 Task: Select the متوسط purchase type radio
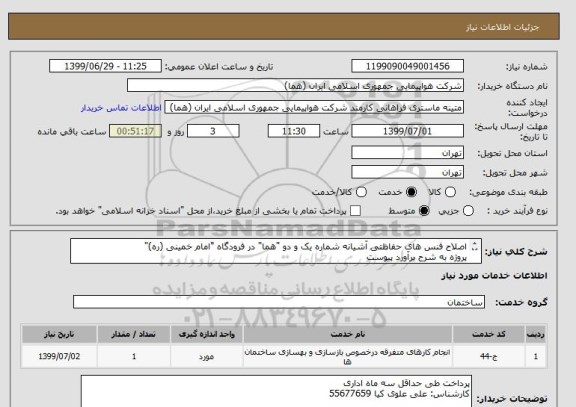click(x=424, y=211)
